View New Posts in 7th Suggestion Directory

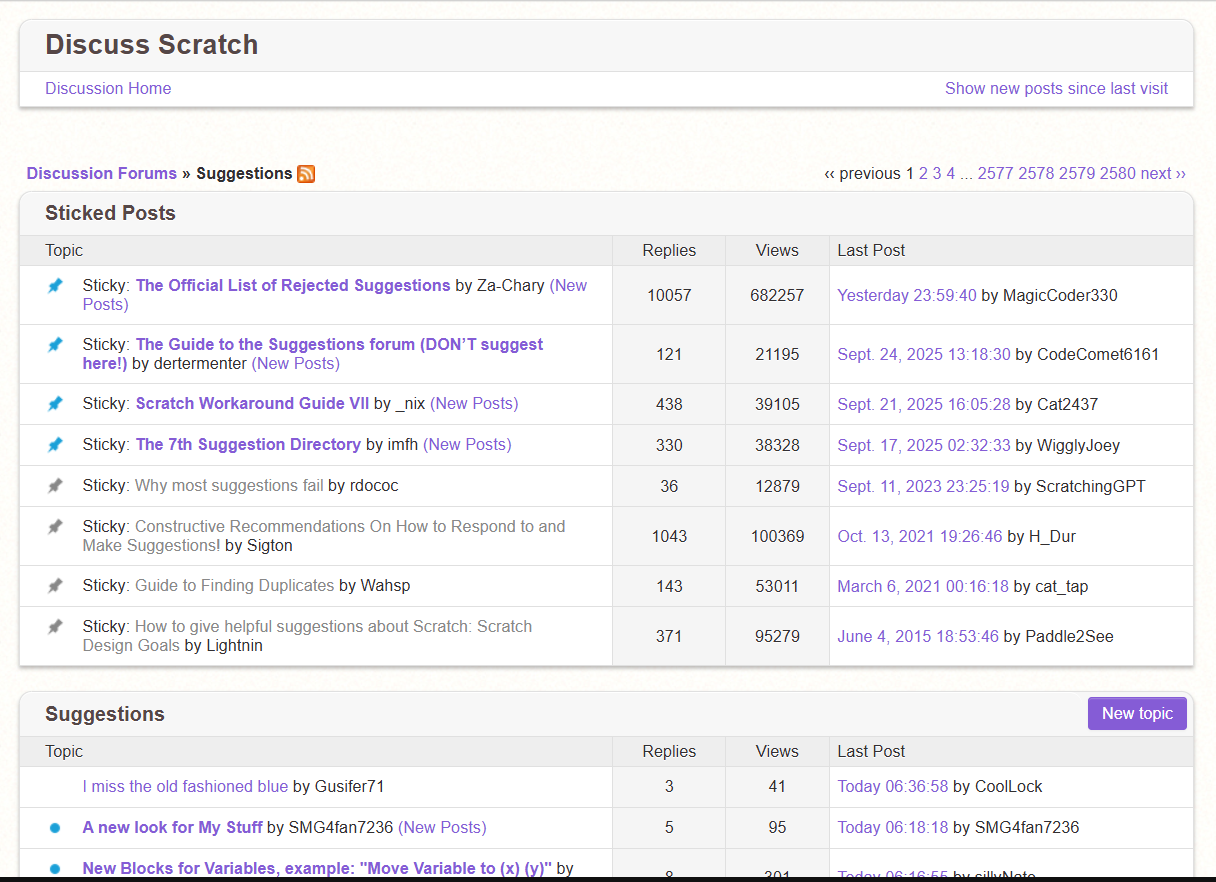click(467, 444)
